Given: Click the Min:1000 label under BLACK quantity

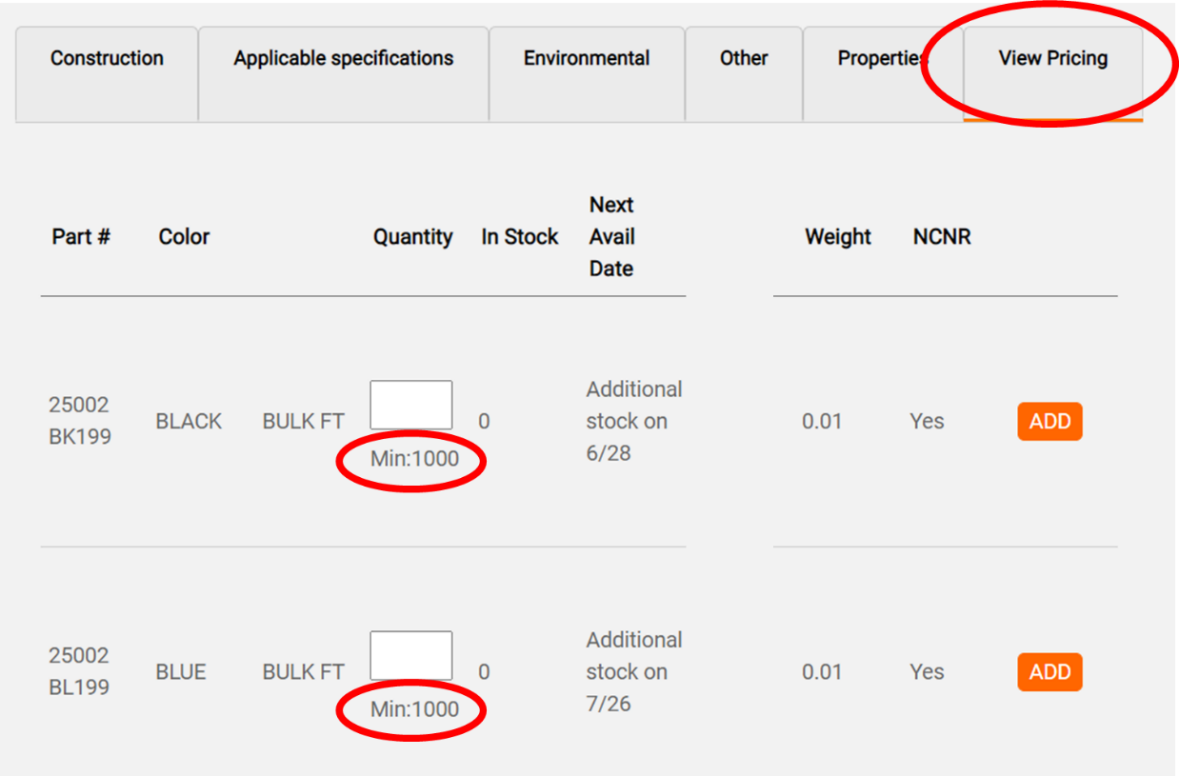Looking at the screenshot, I should coord(414,460).
